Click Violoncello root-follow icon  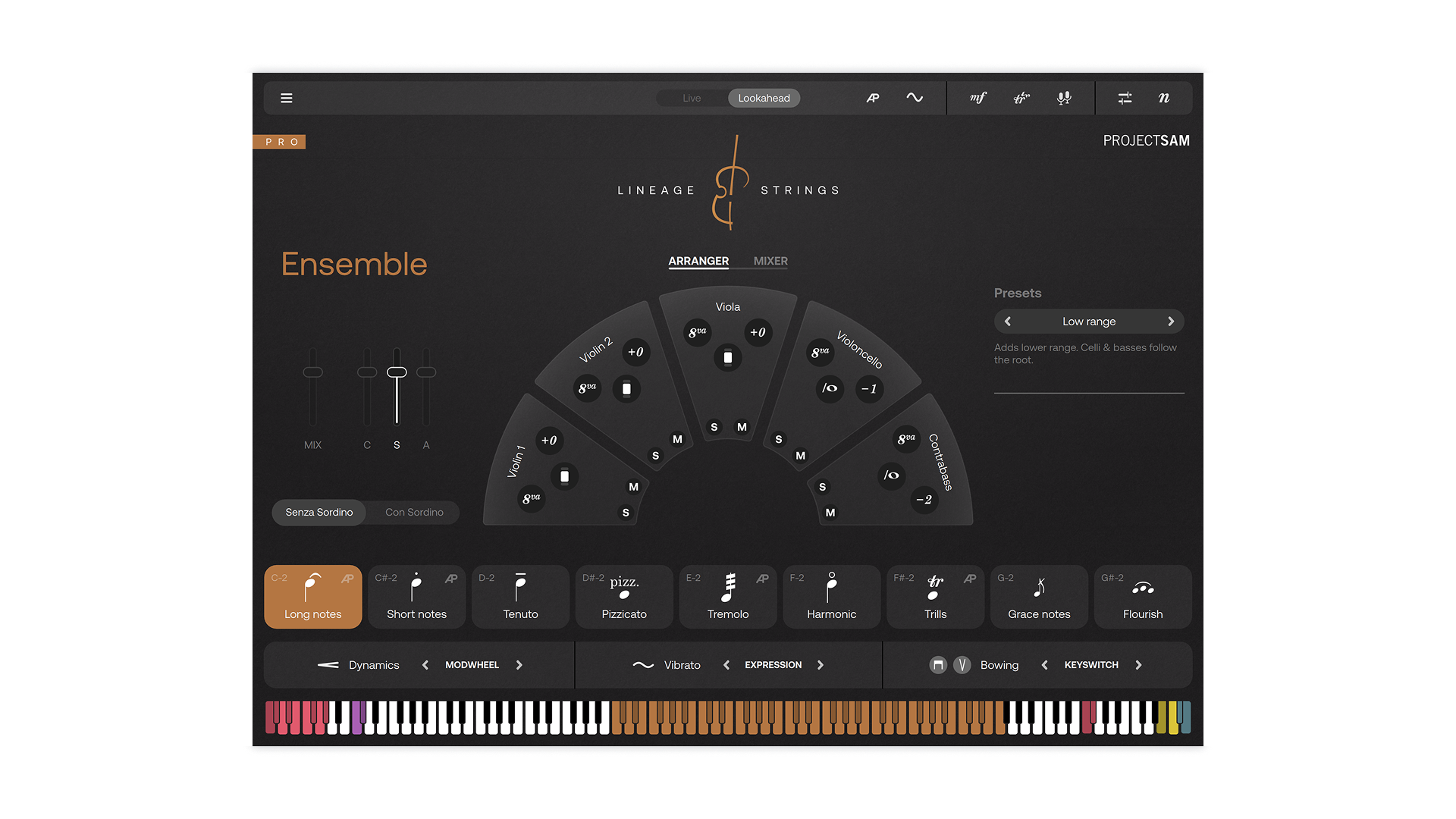coord(830,388)
